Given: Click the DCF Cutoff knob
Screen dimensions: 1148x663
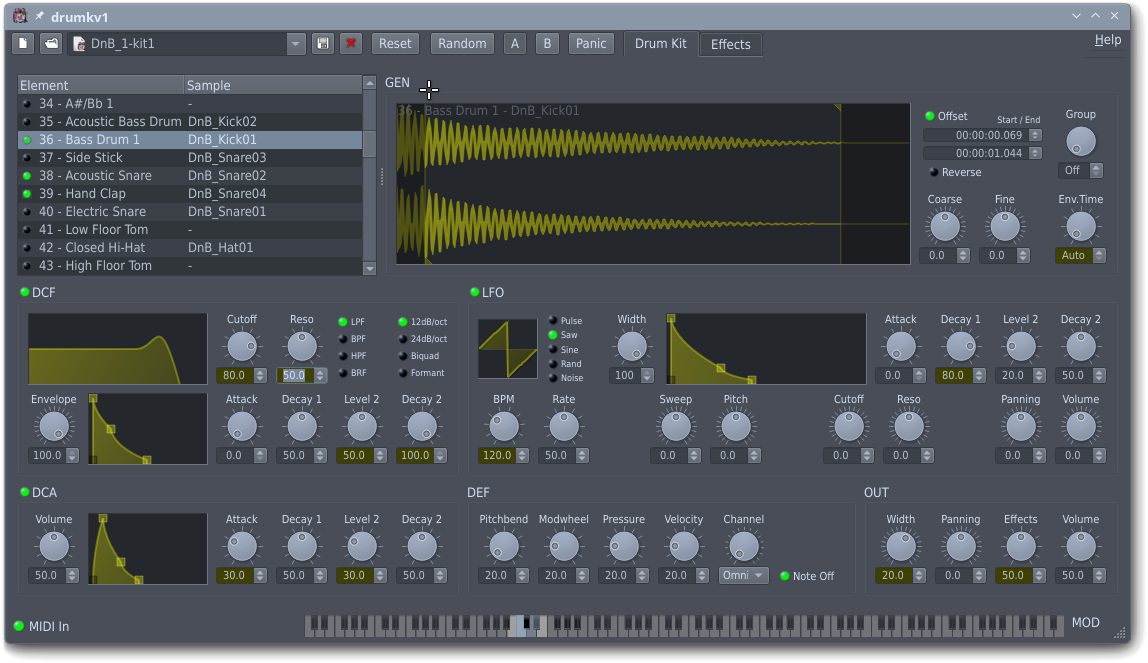Looking at the screenshot, I should click(242, 346).
